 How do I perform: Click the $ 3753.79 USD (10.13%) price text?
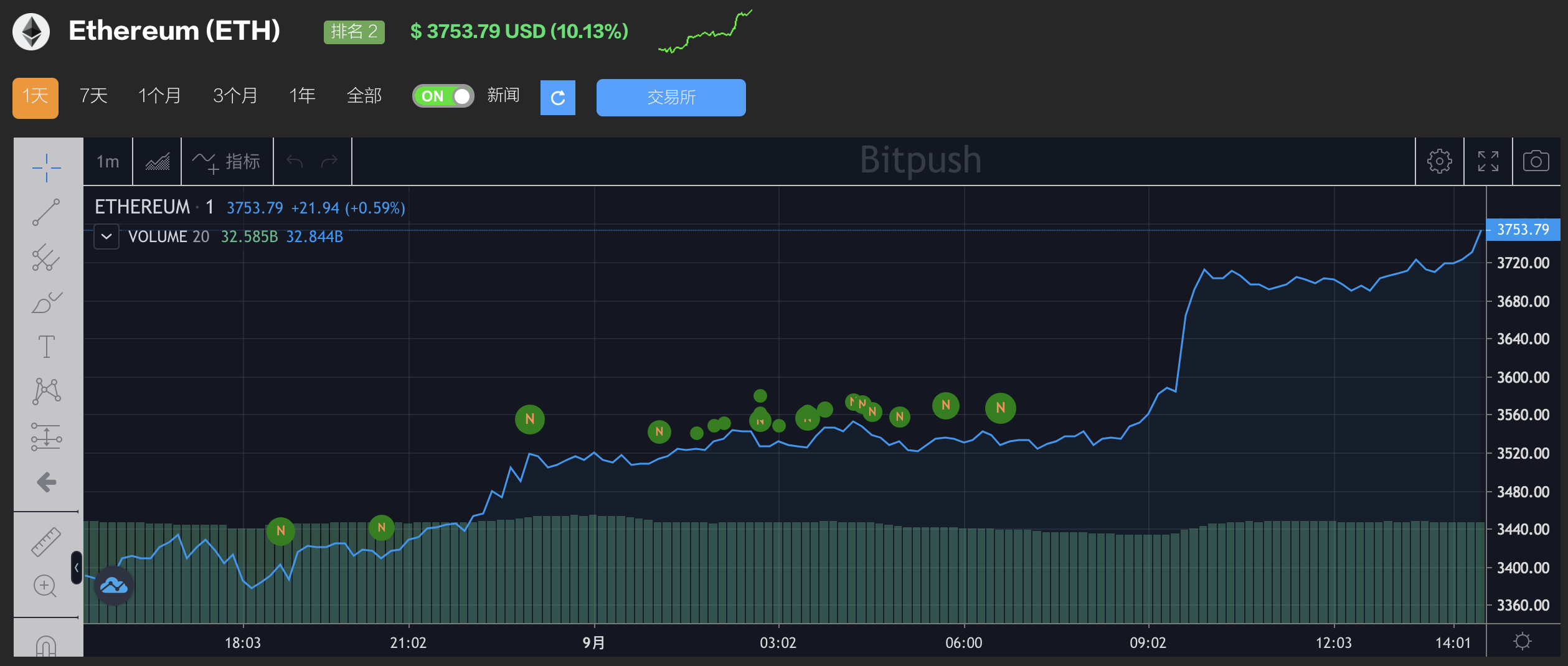(519, 32)
